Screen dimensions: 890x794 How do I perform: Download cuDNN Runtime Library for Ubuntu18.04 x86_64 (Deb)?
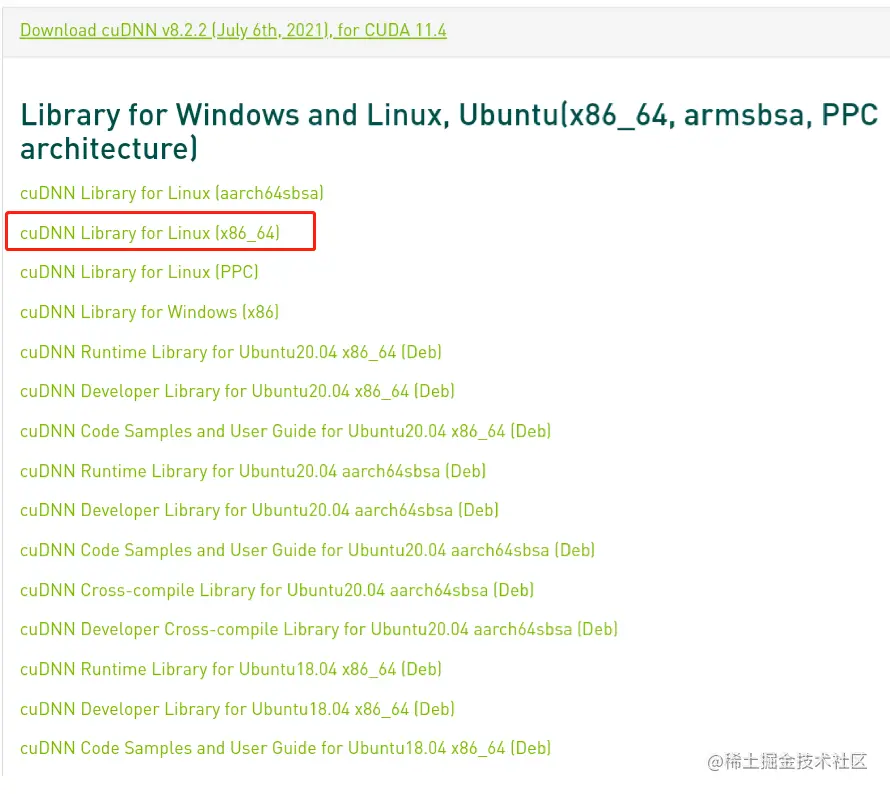coord(231,669)
